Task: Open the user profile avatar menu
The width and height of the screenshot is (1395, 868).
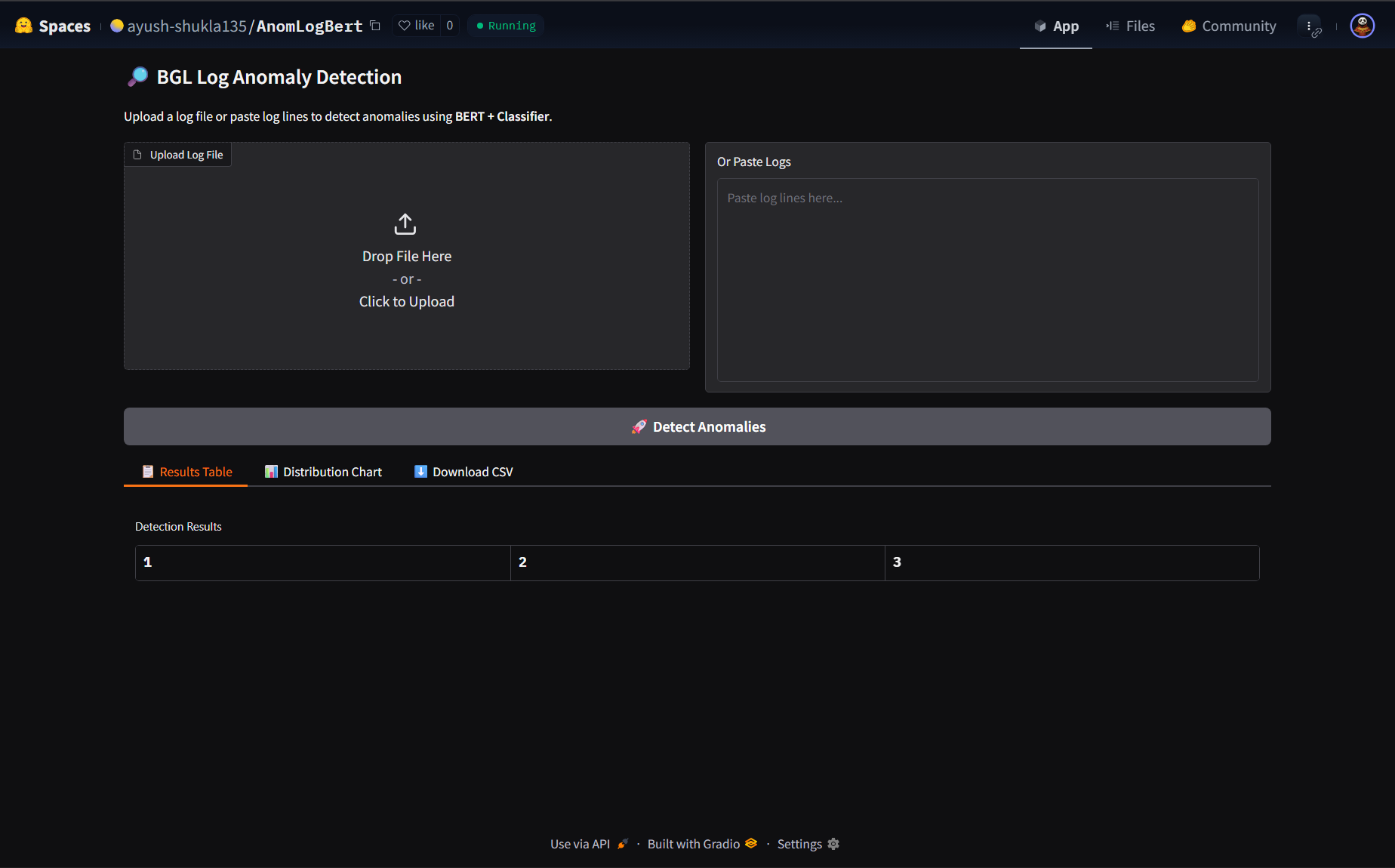Action: 1362,26
